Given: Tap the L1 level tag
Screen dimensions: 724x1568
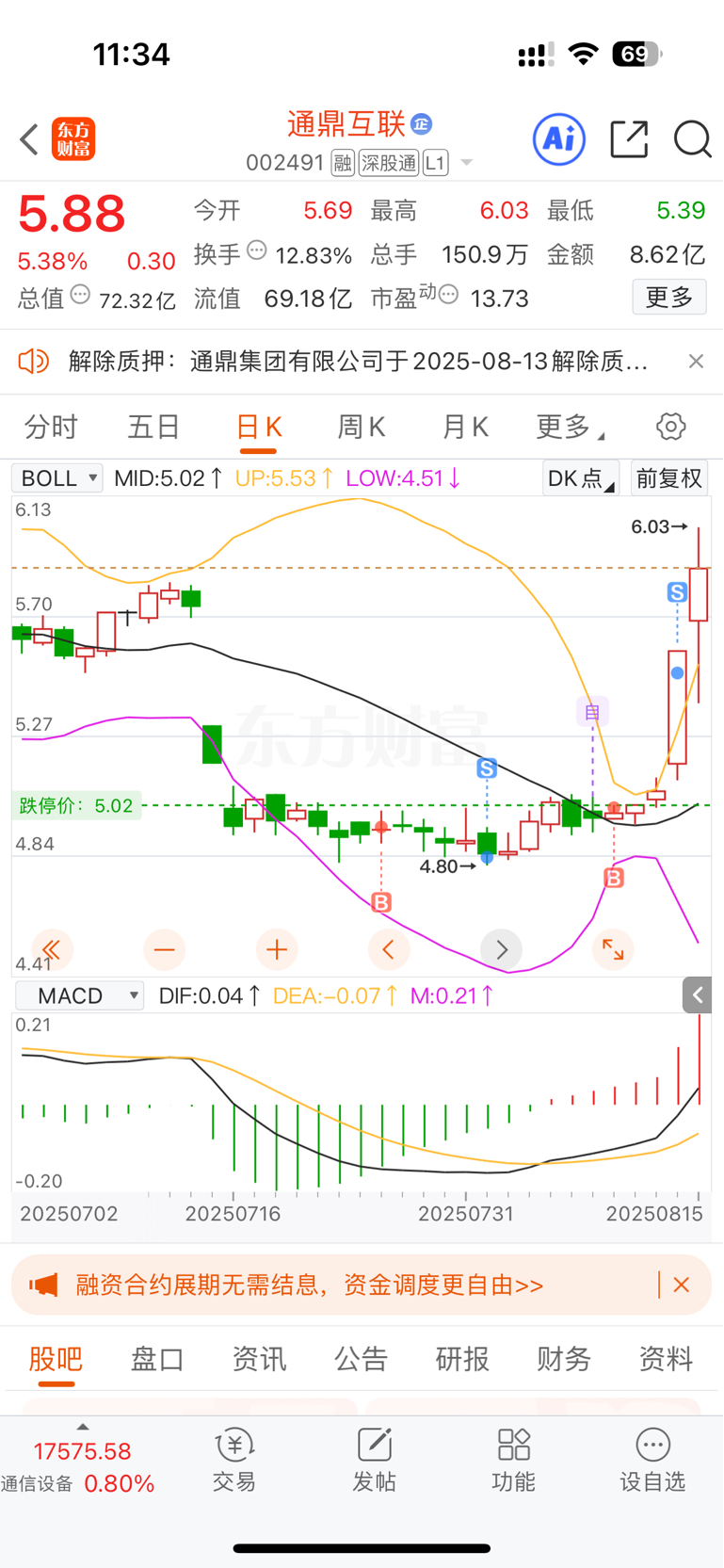Looking at the screenshot, I should [x=435, y=164].
